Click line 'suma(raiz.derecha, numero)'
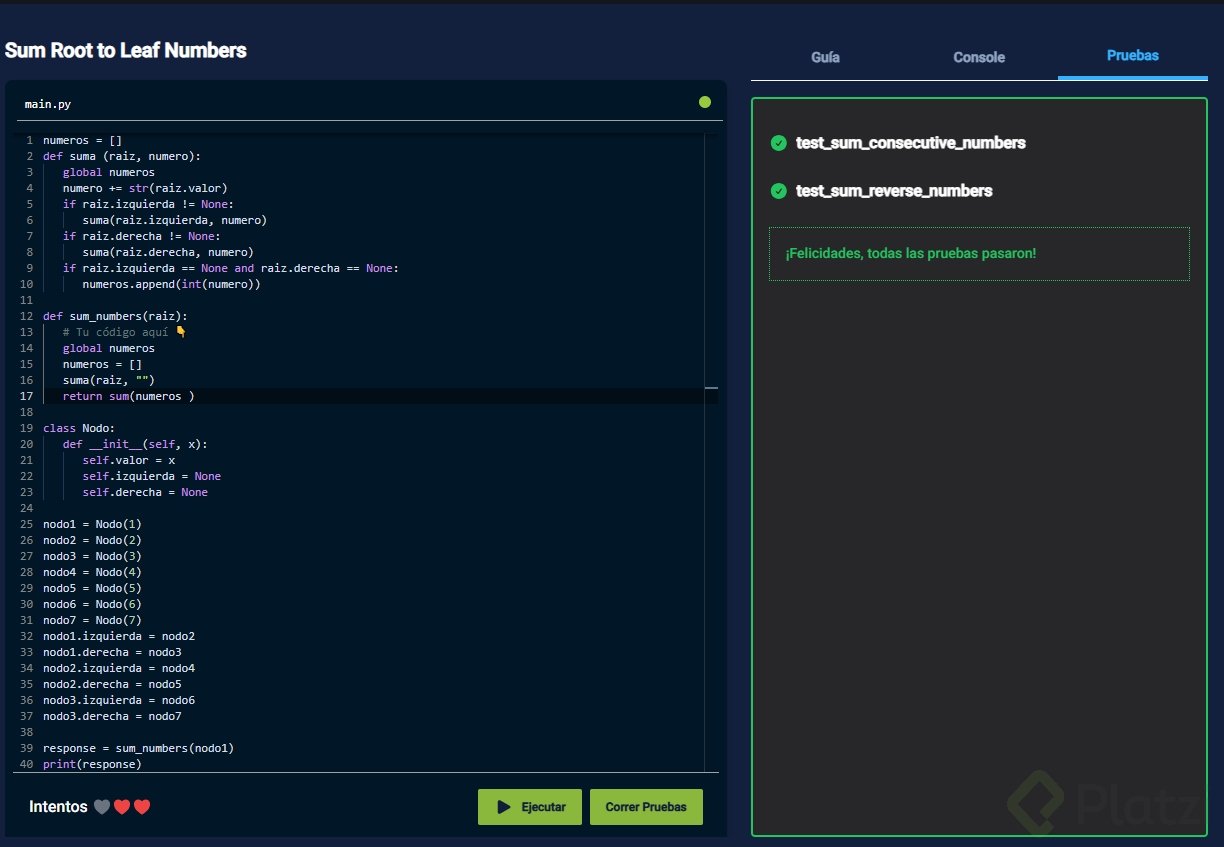This screenshot has width=1224, height=847. click(168, 252)
